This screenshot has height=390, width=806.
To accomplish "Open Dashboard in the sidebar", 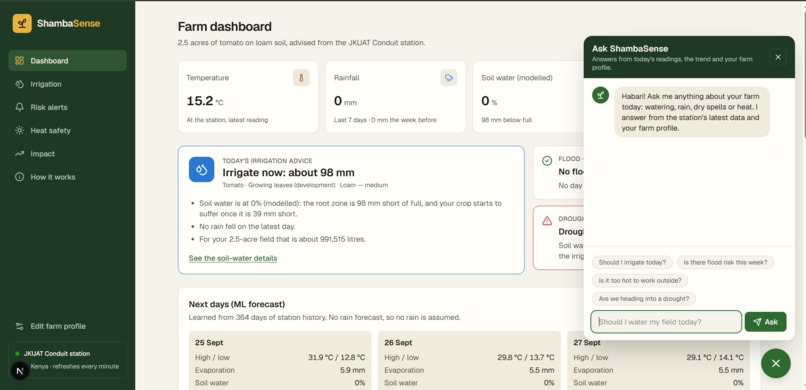I will [x=67, y=61].
